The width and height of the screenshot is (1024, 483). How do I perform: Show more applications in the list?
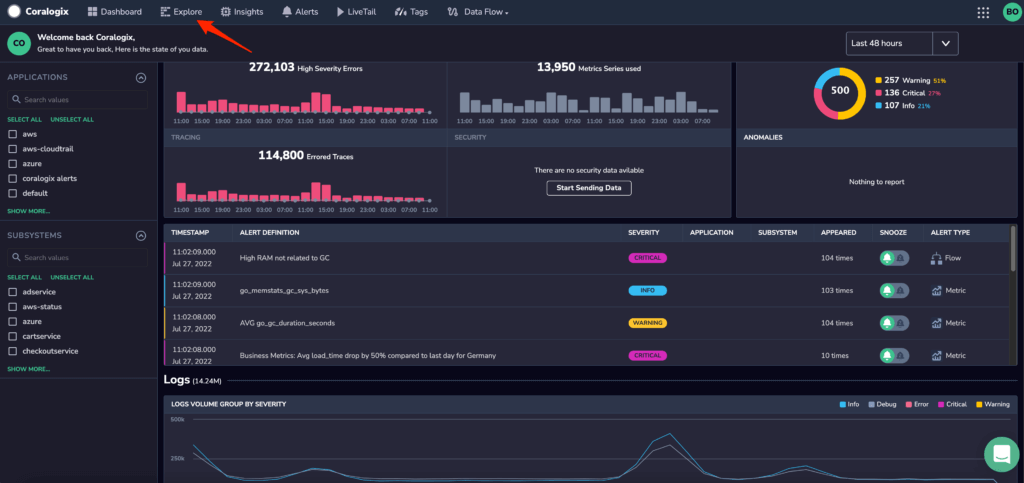pyautogui.click(x=29, y=211)
